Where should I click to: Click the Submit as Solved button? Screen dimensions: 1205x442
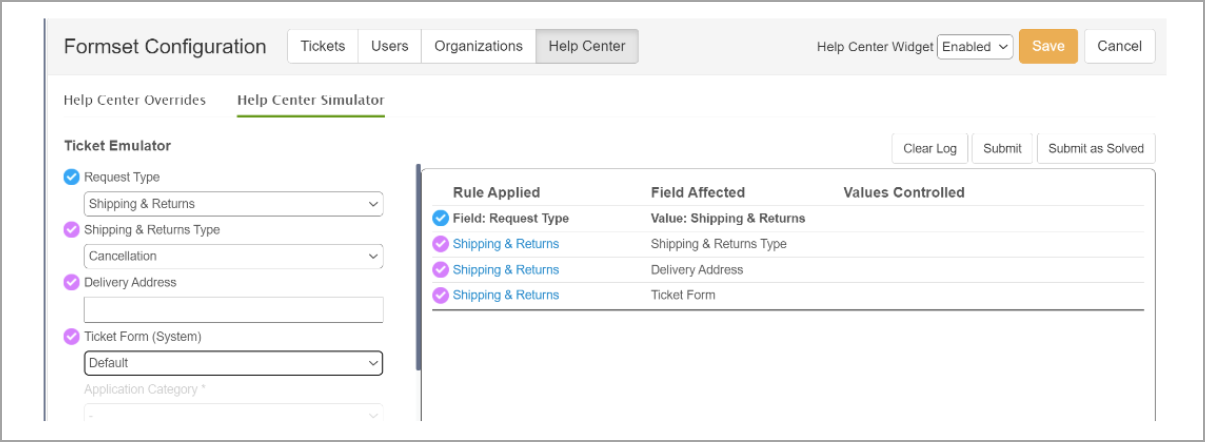1096,148
